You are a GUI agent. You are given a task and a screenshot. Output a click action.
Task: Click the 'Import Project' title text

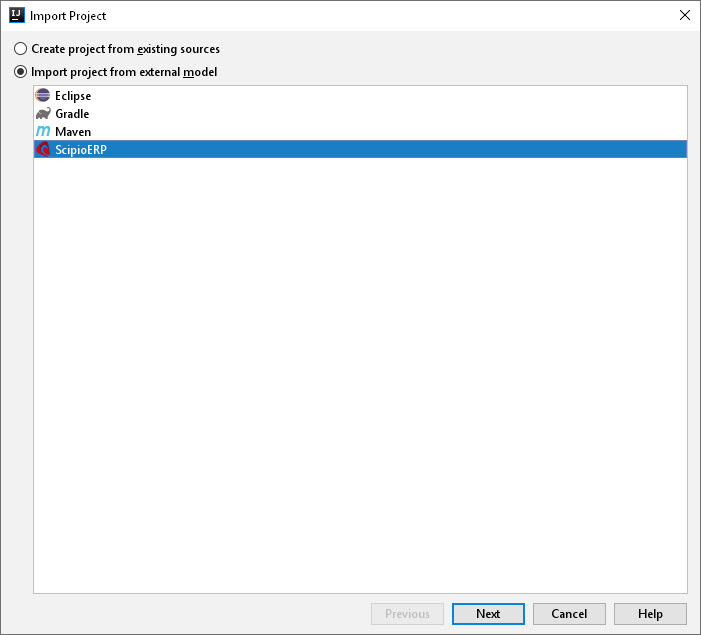[x=68, y=16]
